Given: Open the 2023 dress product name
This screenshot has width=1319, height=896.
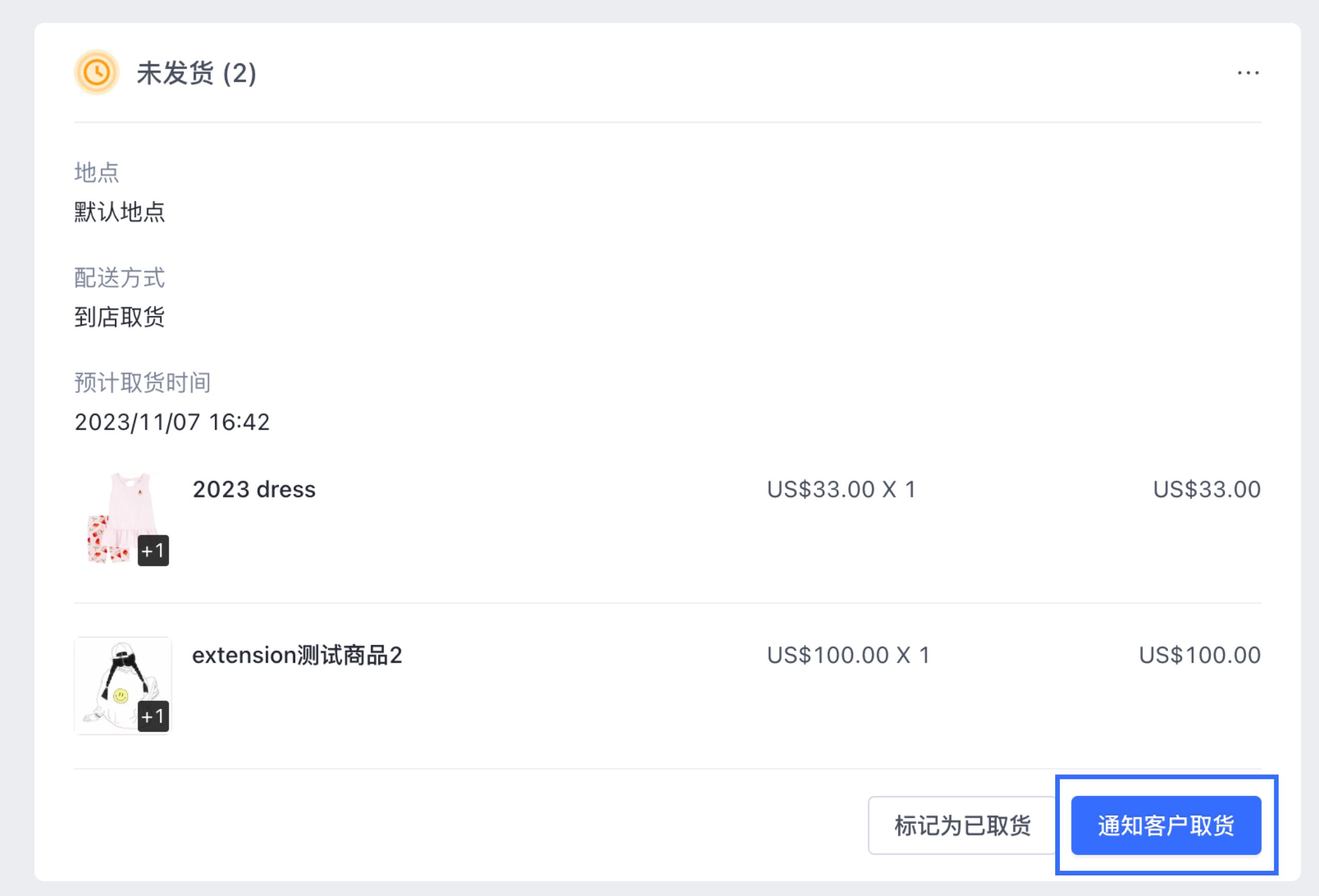Looking at the screenshot, I should point(253,489).
